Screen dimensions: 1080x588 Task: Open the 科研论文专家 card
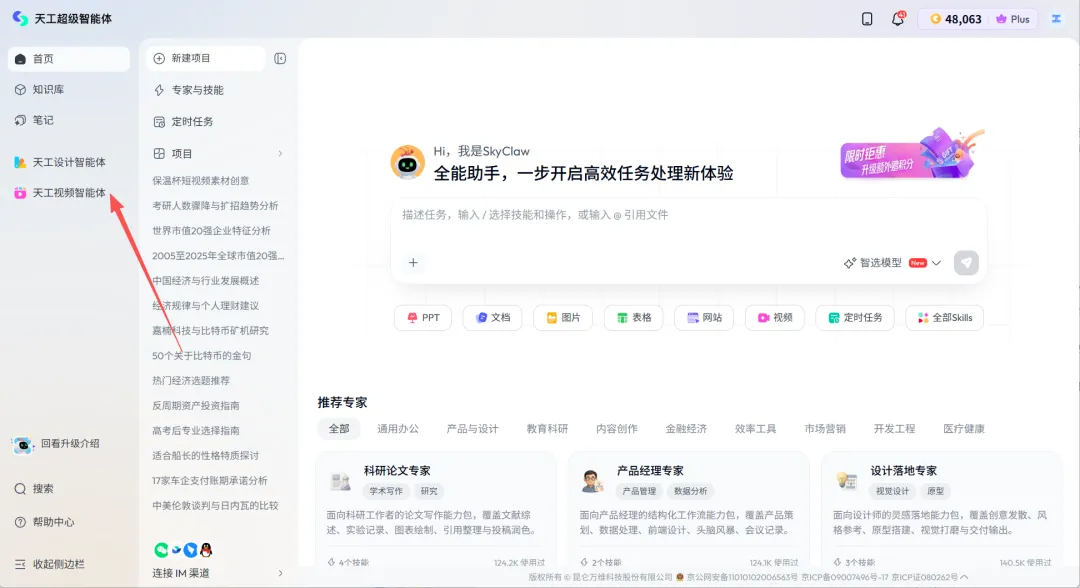click(436, 511)
